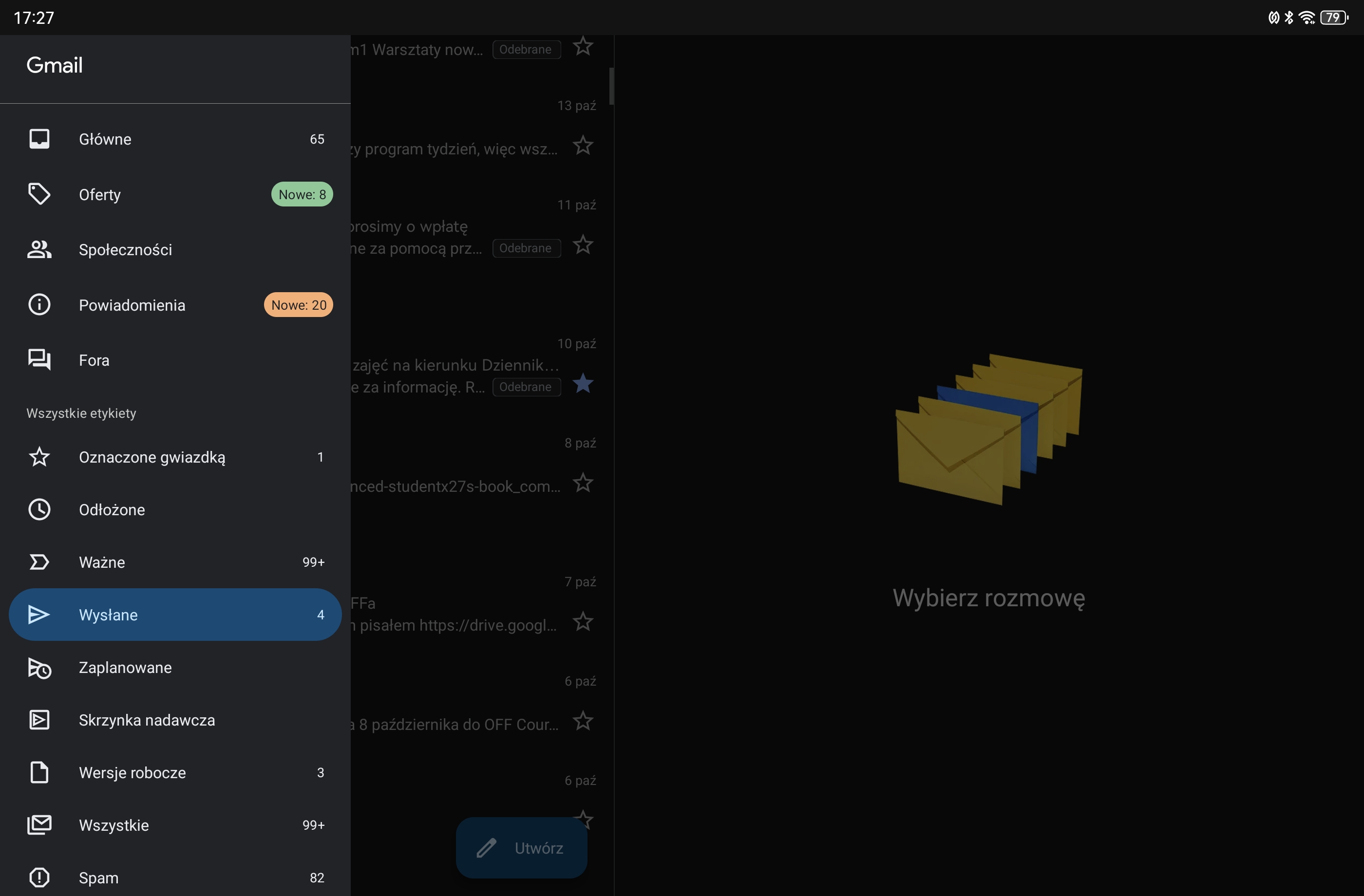Click the Oferty tag icon
This screenshot has height=896, width=1364.
click(x=39, y=194)
